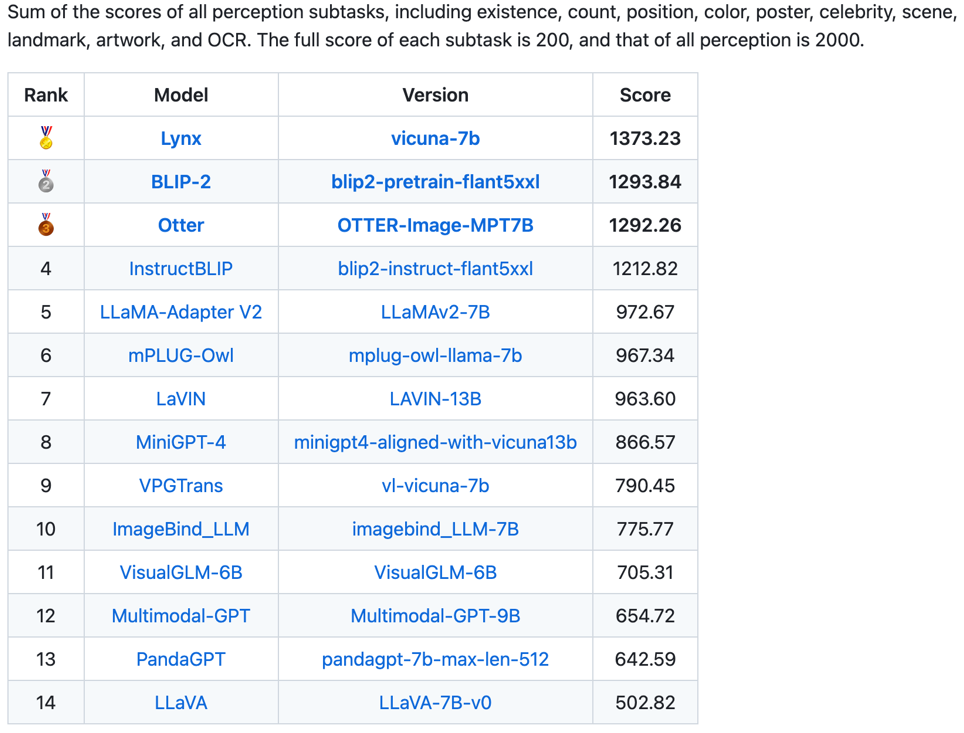Viewport: 964px width, 733px height.
Task: Open the MiniGPT-4 model link
Action: pyautogui.click(x=181, y=442)
